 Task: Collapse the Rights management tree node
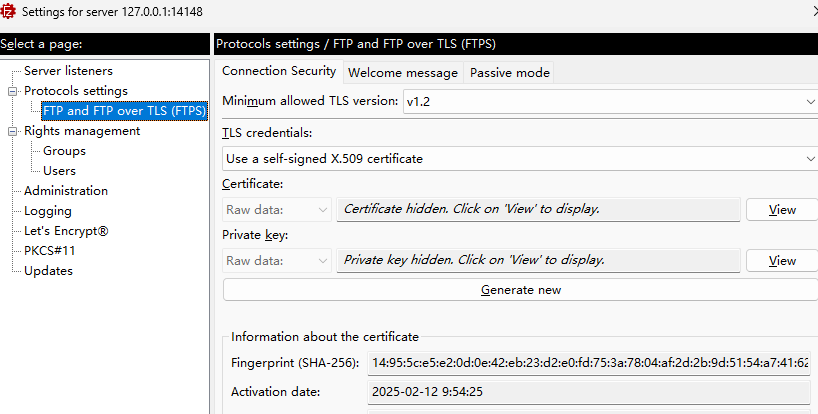pyautogui.click(x=13, y=131)
